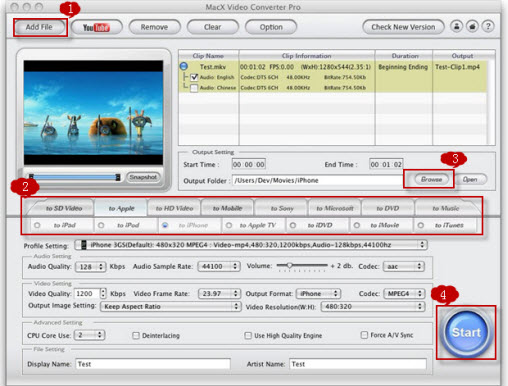This screenshot has width=508, height=386.
Task: Select the to iDVD radio button
Action: pos(293,225)
